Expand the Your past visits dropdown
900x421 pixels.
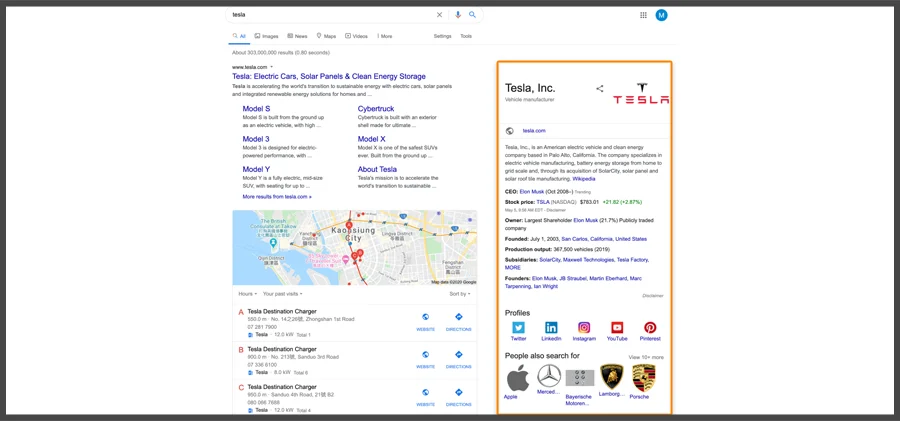282,293
